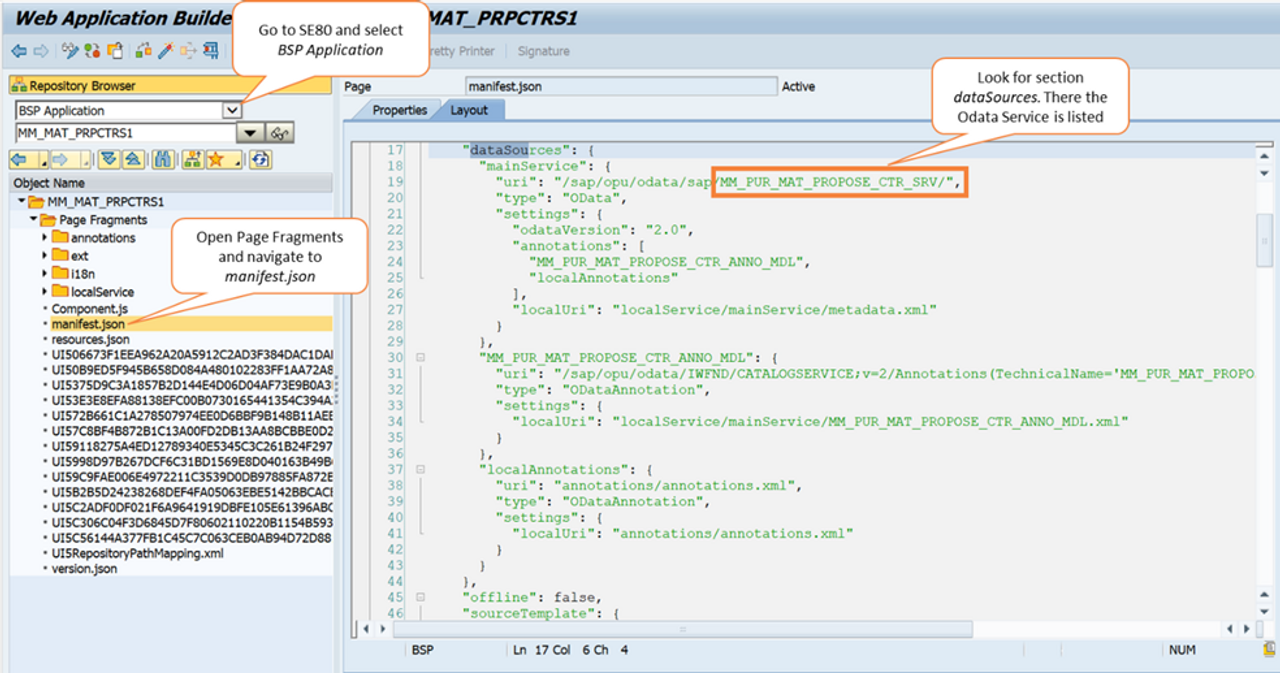1280x673 pixels.
Task: Select the UI5C56144A377FB1C45C7C063 file entry
Action: point(192,538)
